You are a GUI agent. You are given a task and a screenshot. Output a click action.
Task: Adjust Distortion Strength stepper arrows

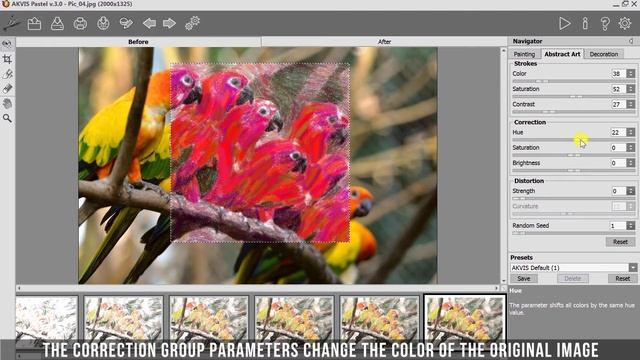coord(631,191)
